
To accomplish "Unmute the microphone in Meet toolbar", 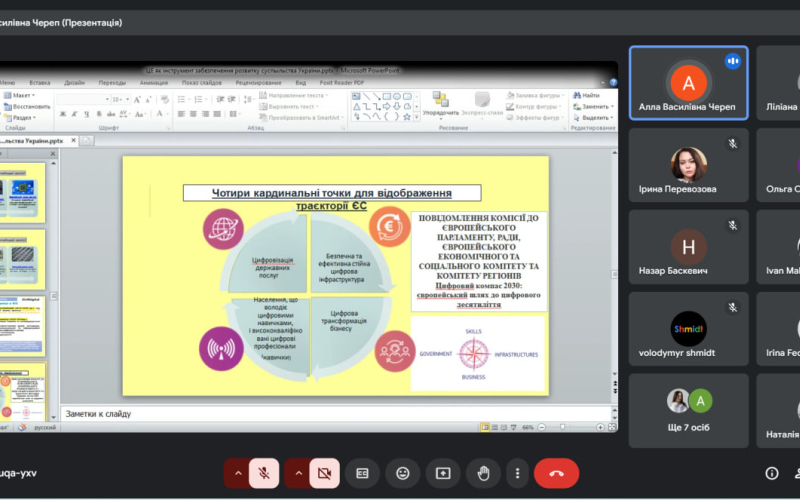I will (x=266, y=473).
